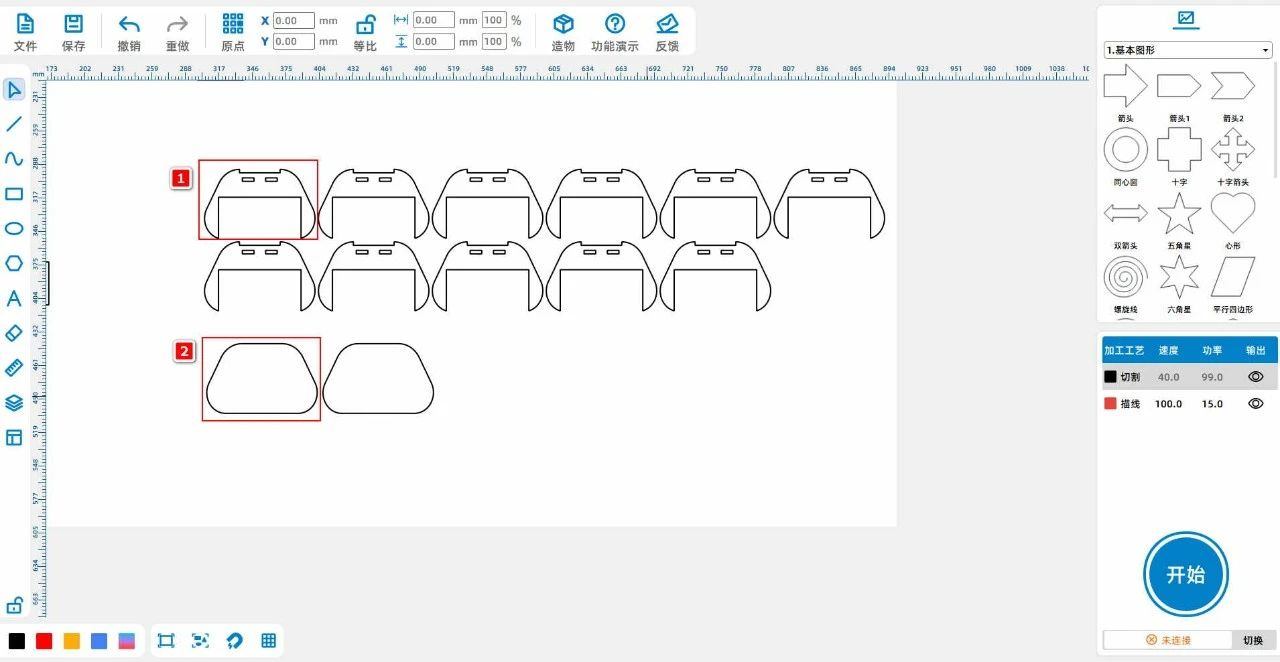Toggle output visibility for the trace layer

(x=1256, y=403)
